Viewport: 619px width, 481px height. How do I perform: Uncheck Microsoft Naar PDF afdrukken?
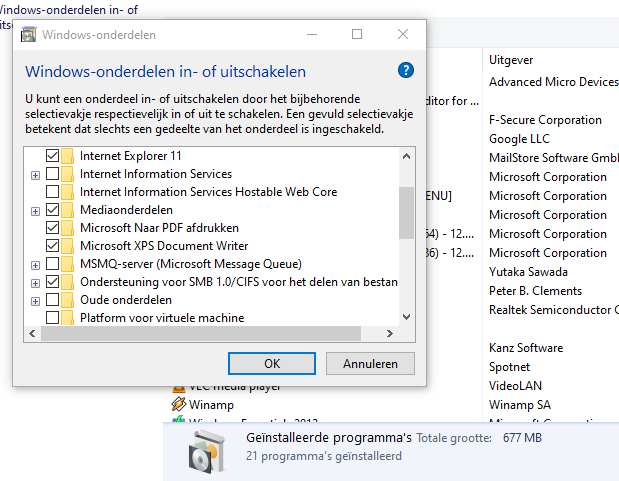pyautogui.click(x=53, y=228)
